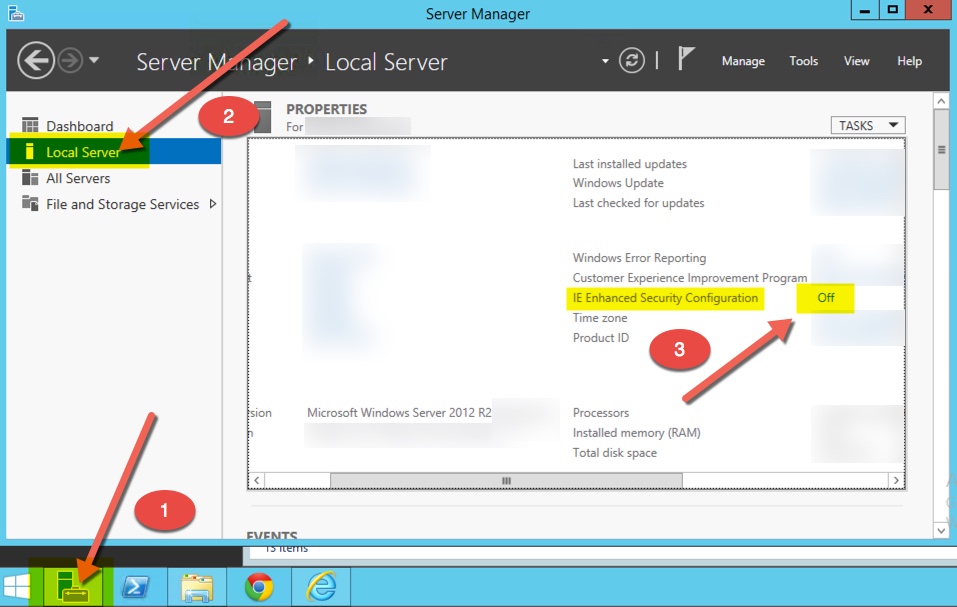Screen dimensions: 957x607
Task: Click the properties scroll right arrow
Action: (x=896, y=481)
